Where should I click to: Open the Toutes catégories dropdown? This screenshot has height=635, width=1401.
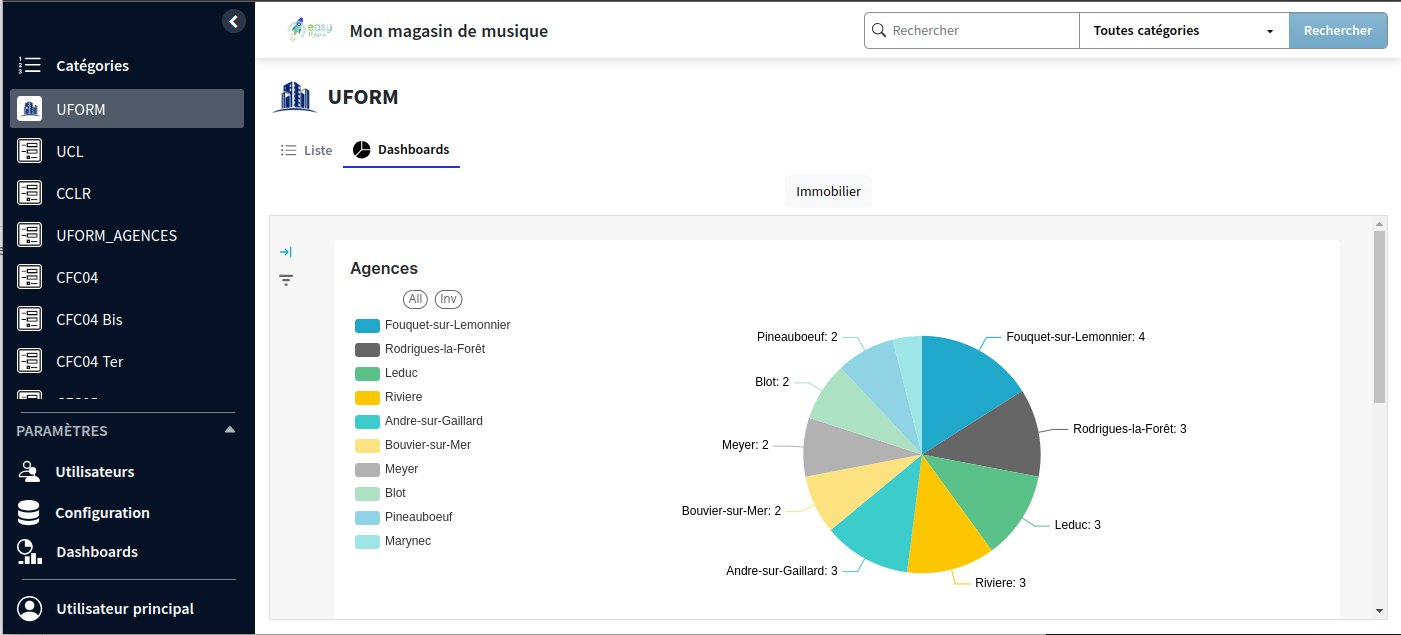point(1183,30)
